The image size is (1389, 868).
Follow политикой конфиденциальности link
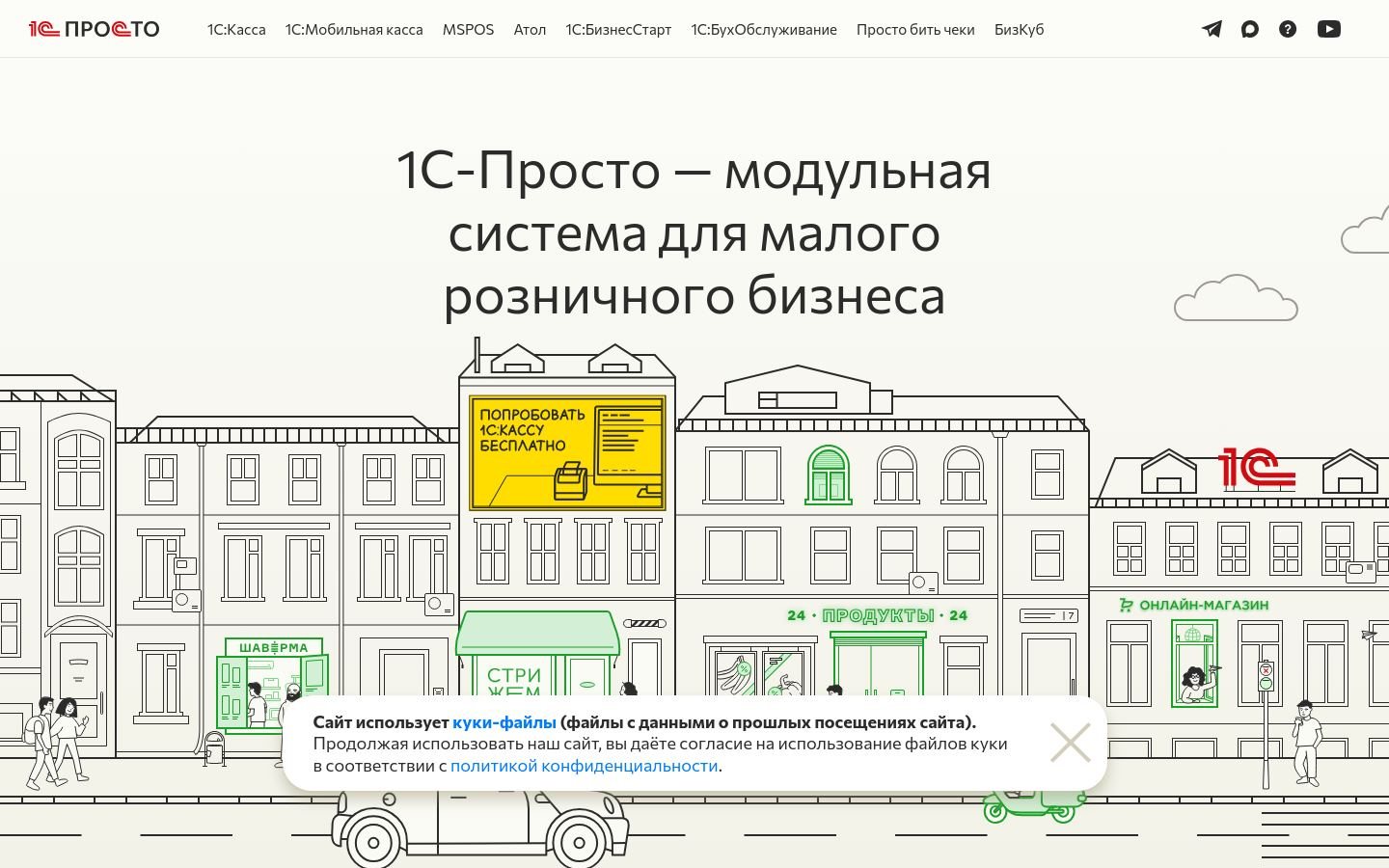585,766
